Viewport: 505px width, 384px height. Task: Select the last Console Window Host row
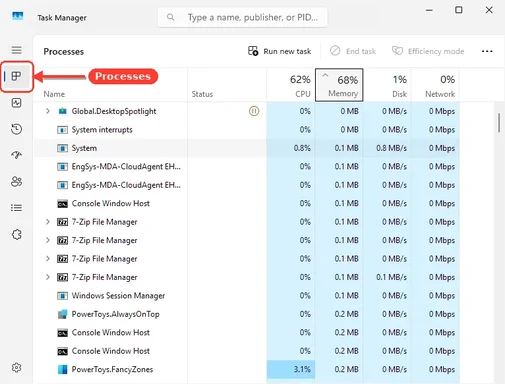[x=247, y=351]
